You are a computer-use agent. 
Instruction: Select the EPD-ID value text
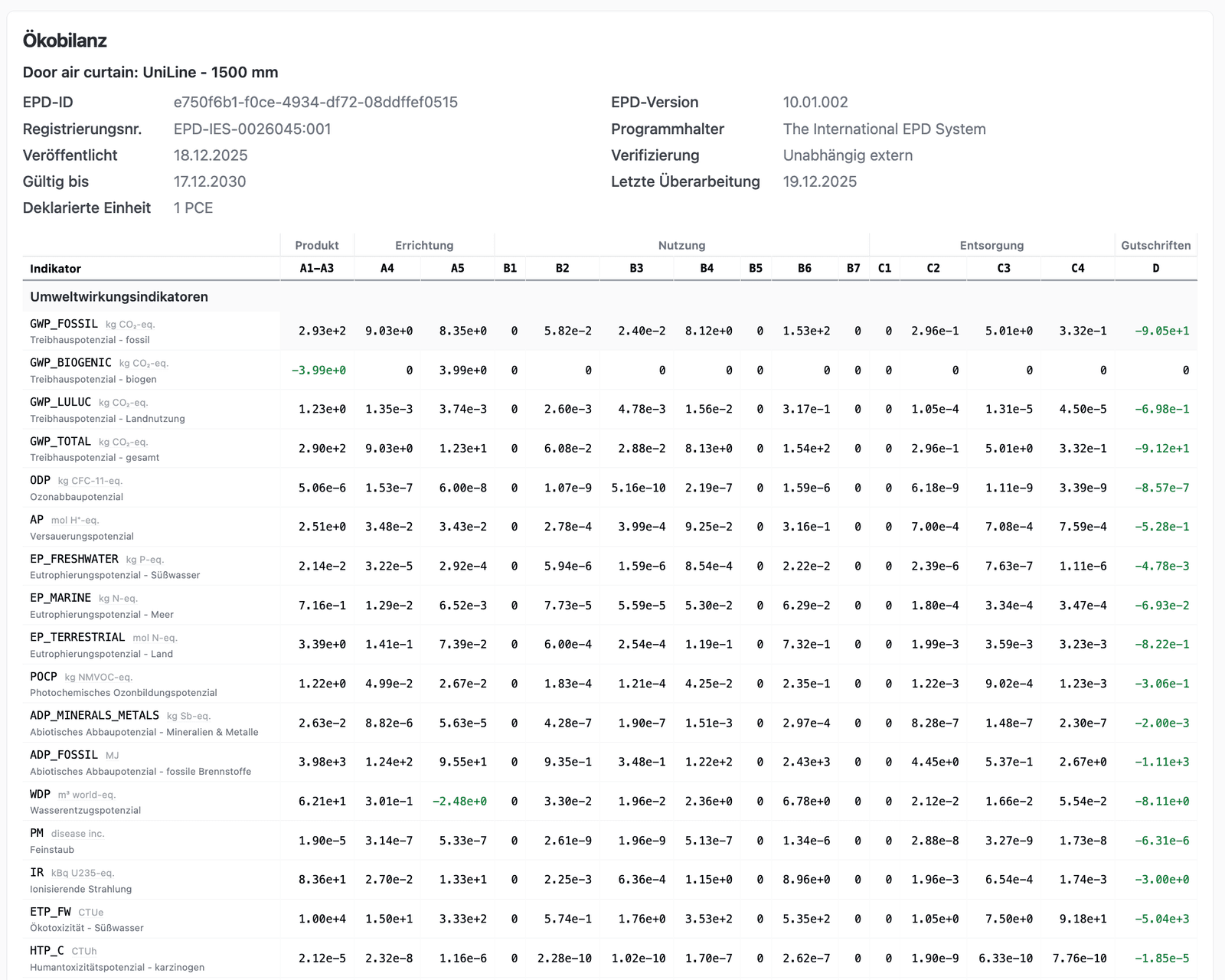(315, 103)
